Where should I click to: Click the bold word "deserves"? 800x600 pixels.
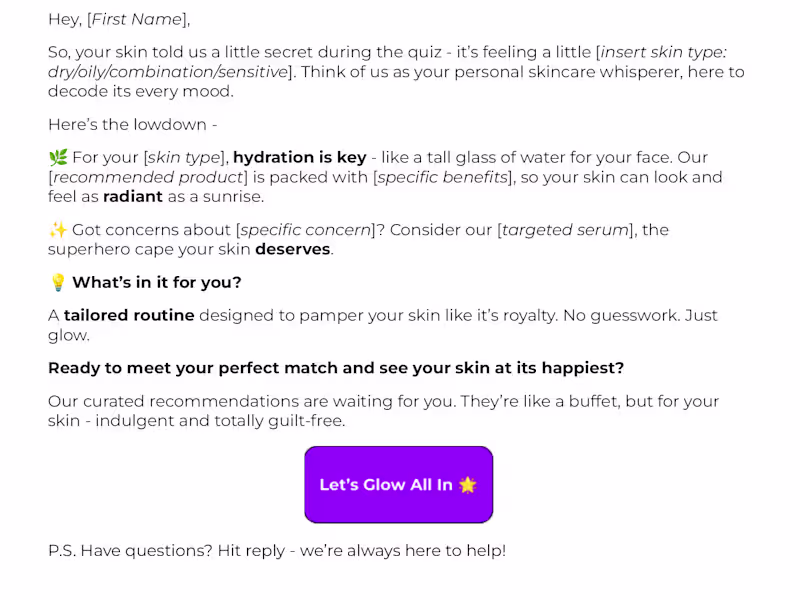292,249
